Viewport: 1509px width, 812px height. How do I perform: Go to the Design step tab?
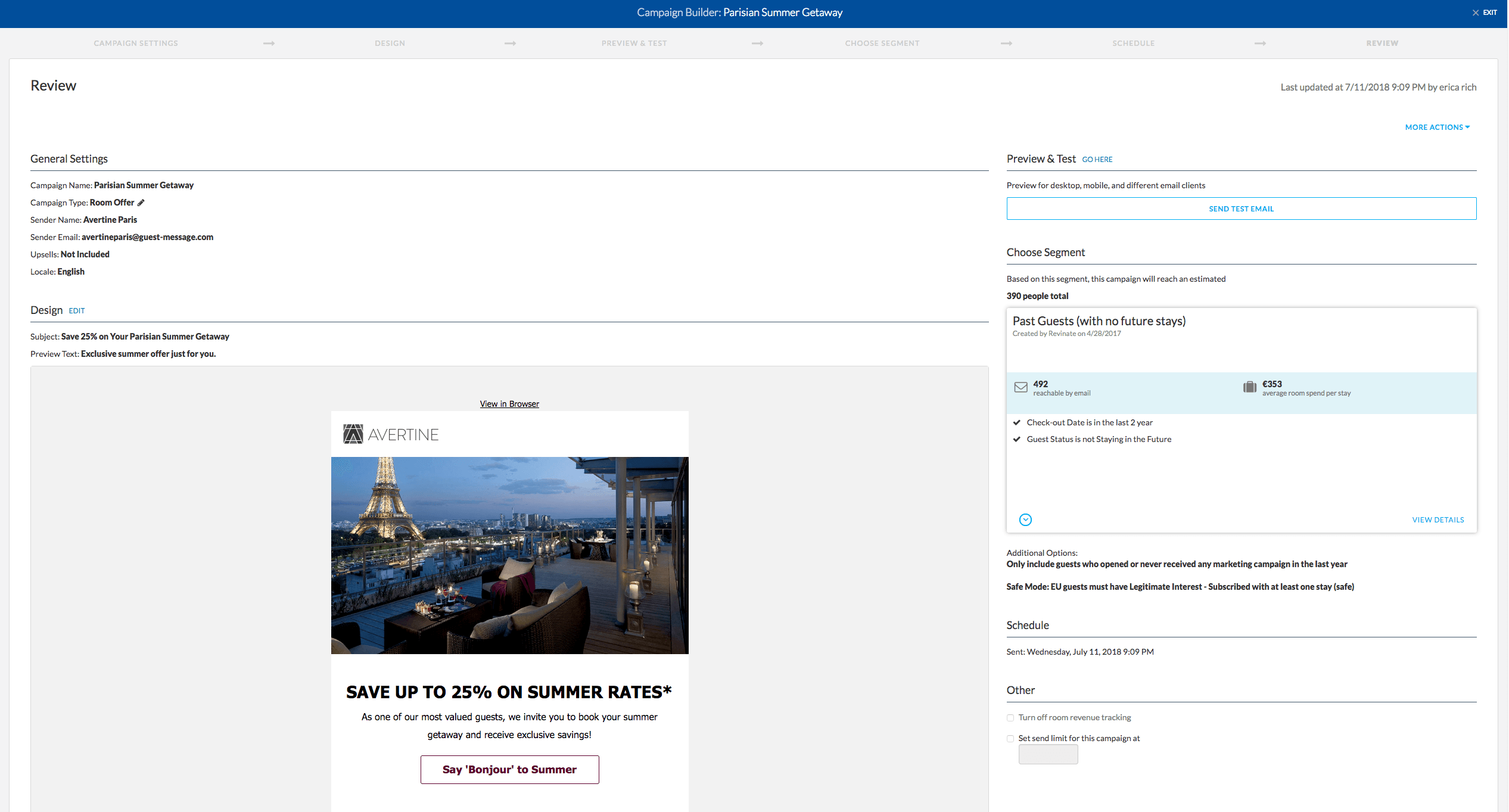(390, 43)
